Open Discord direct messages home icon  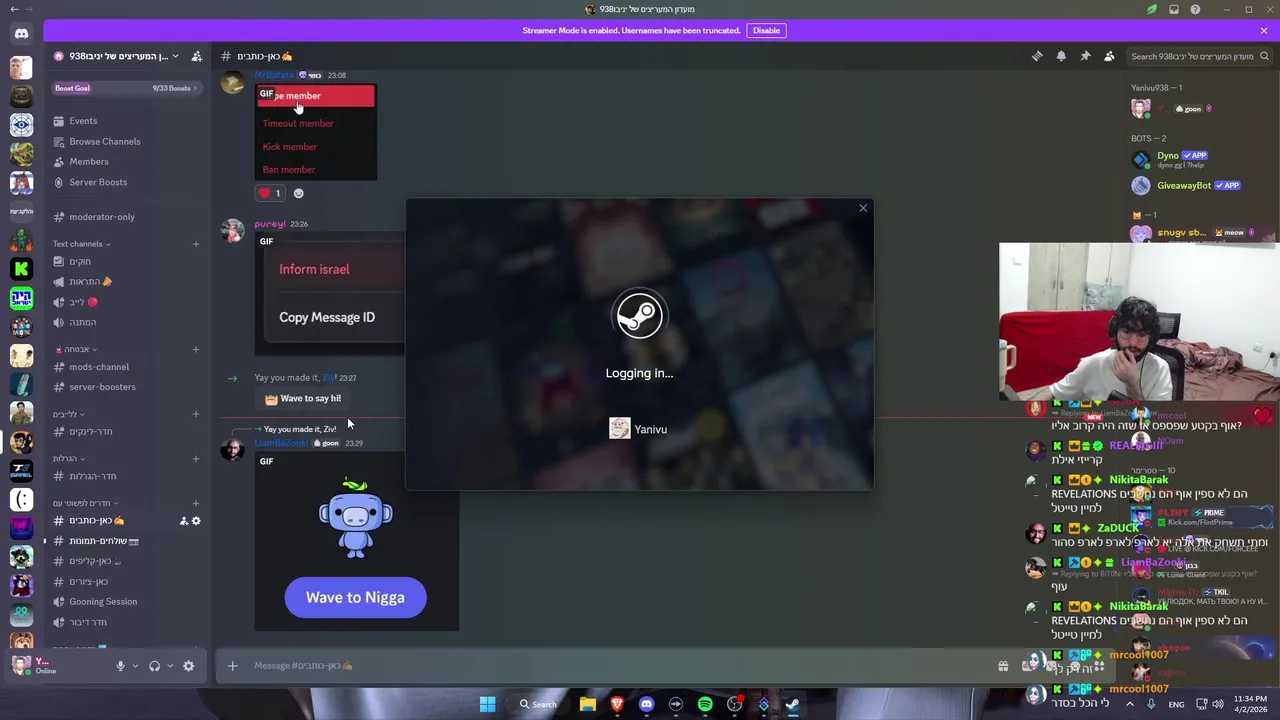point(21,33)
